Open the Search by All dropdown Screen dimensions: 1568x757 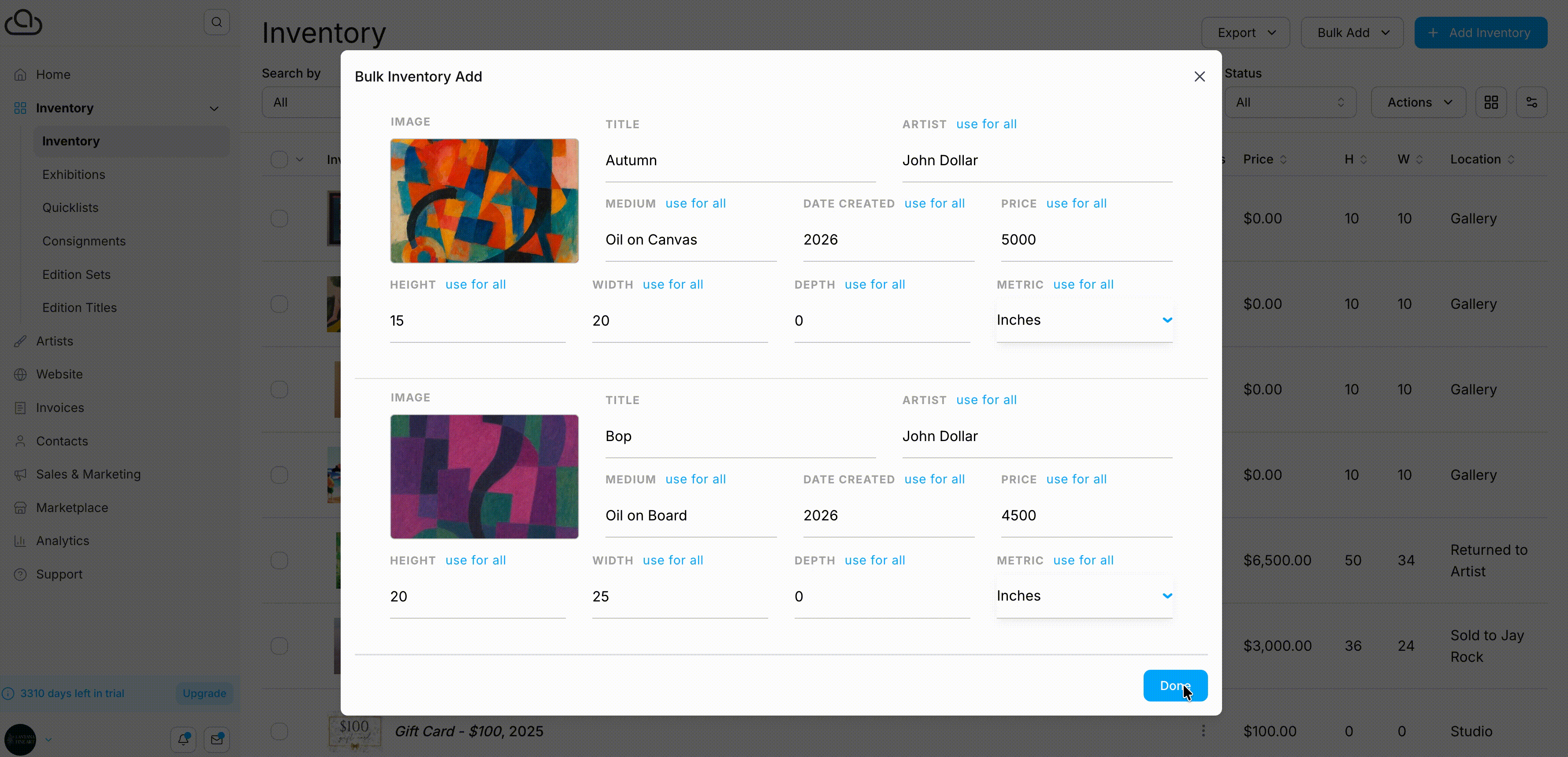point(301,102)
